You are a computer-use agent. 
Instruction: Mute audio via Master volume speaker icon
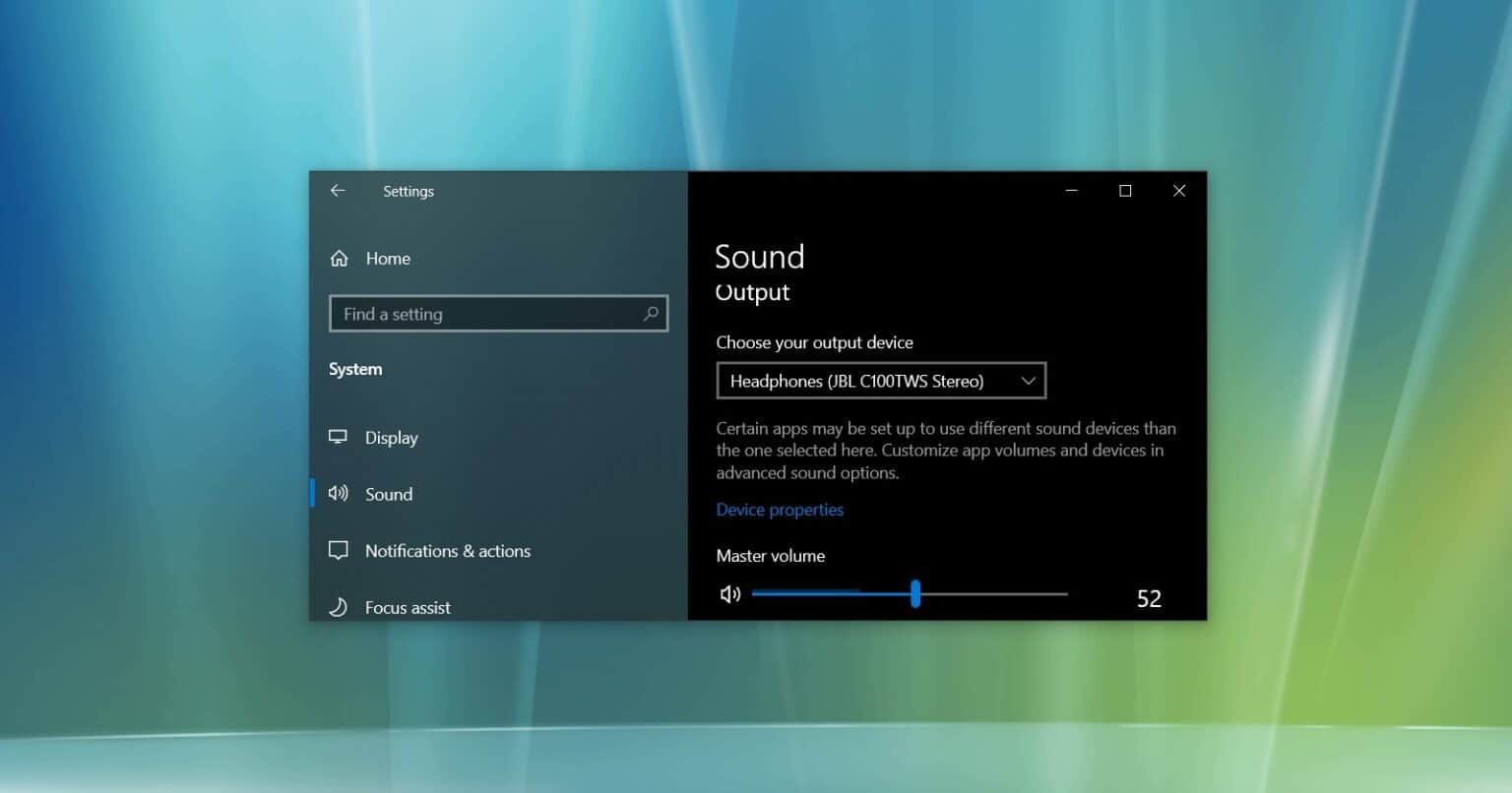click(730, 594)
